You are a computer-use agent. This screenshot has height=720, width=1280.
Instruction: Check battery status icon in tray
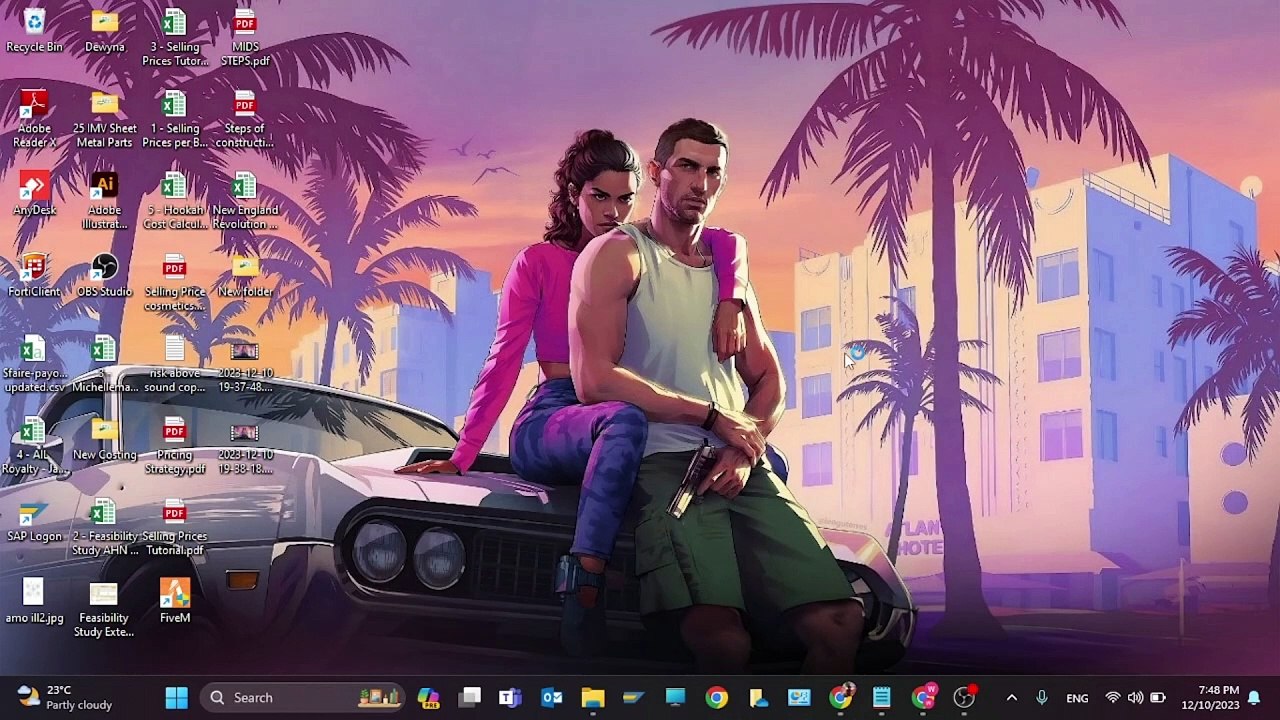(1158, 697)
